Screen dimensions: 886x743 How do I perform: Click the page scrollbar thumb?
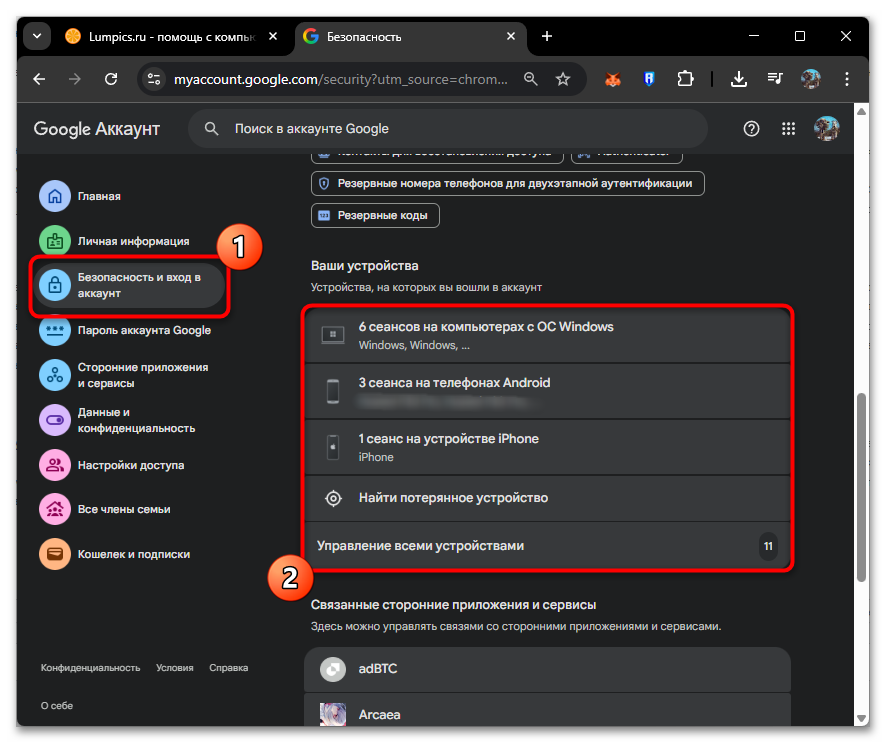point(861,487)
